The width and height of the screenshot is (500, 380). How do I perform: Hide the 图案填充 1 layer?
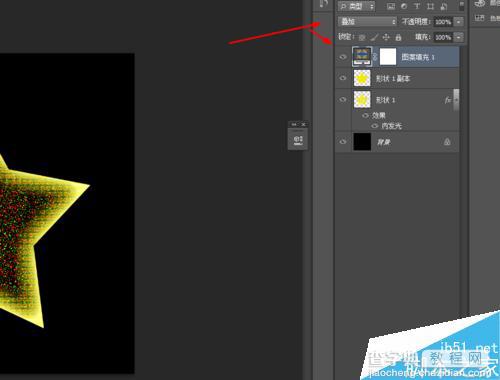click(343, 57)
